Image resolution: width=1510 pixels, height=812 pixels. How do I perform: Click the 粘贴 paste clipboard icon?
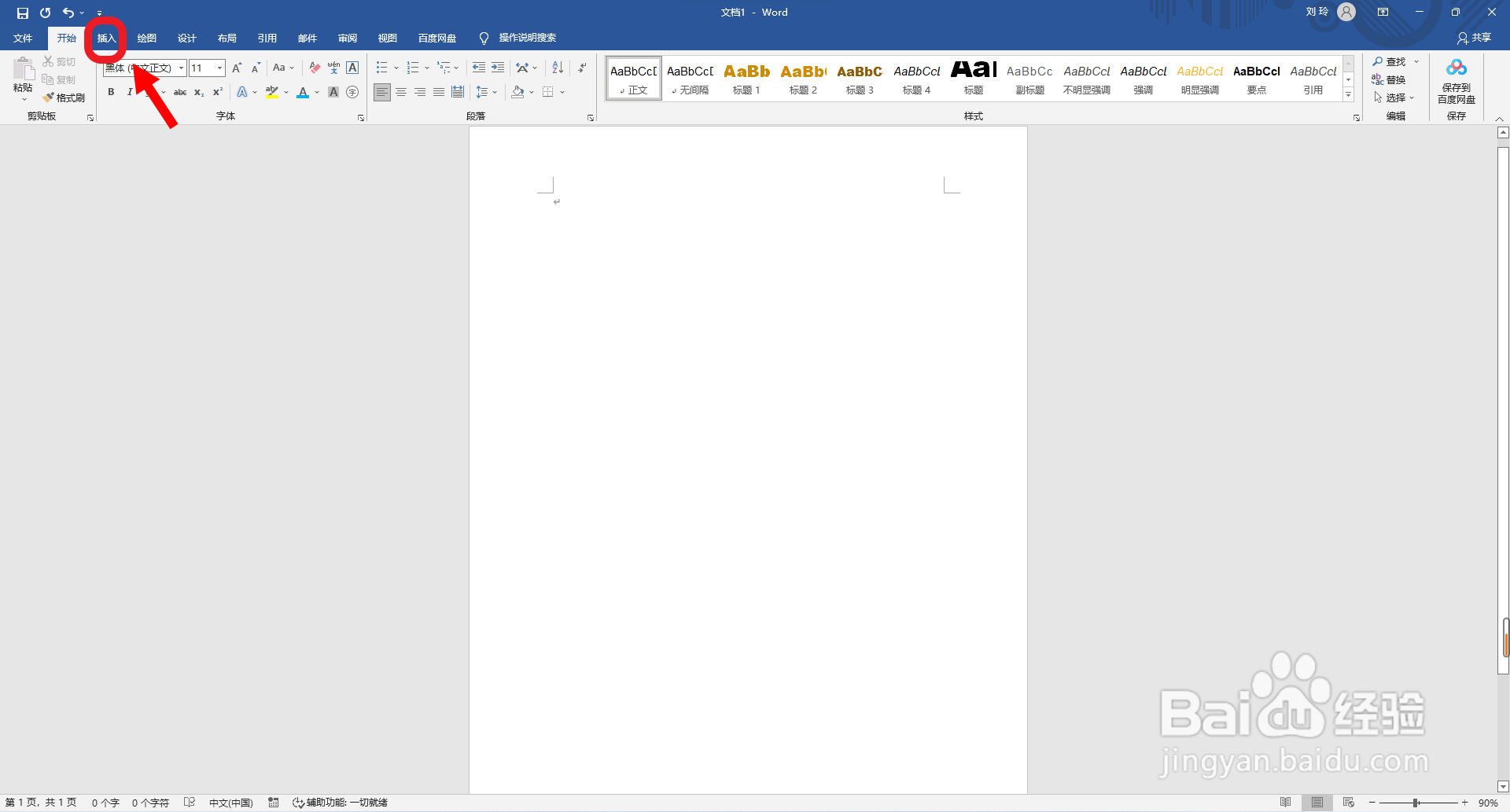[x=23, y=69]
